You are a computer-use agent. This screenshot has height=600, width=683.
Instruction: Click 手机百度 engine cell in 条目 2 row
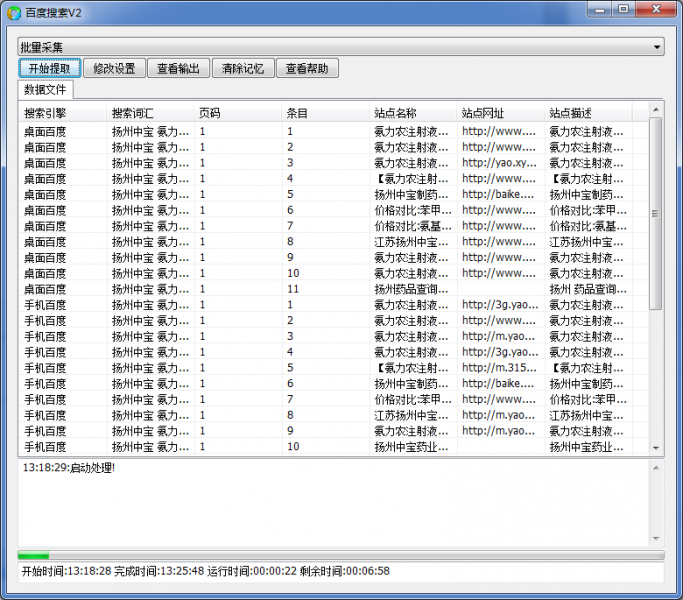pyautogui.click(x=45, y=321)
